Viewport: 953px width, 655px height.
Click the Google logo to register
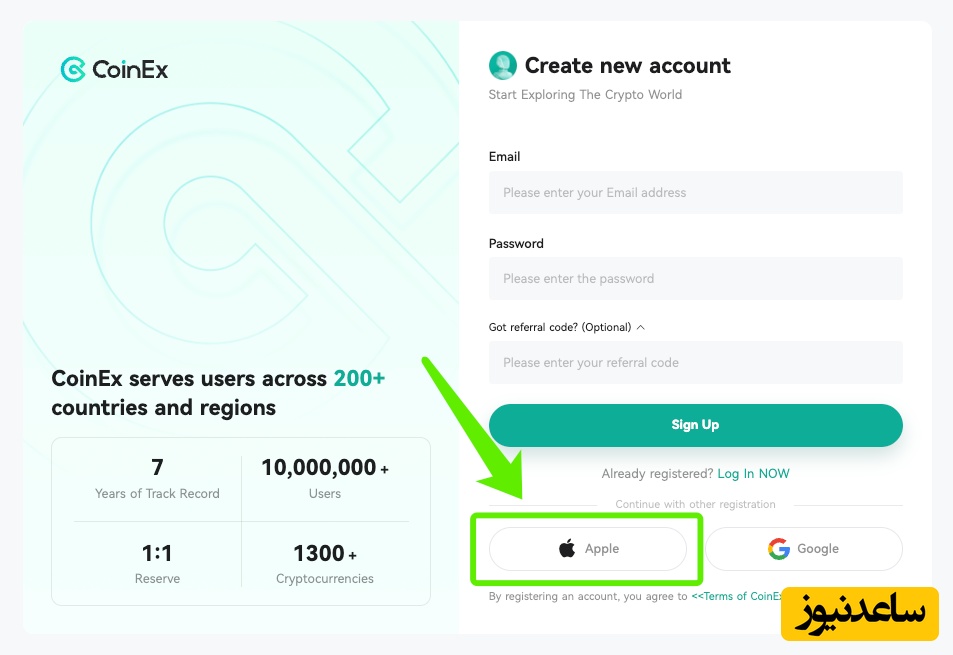point(779,548)
